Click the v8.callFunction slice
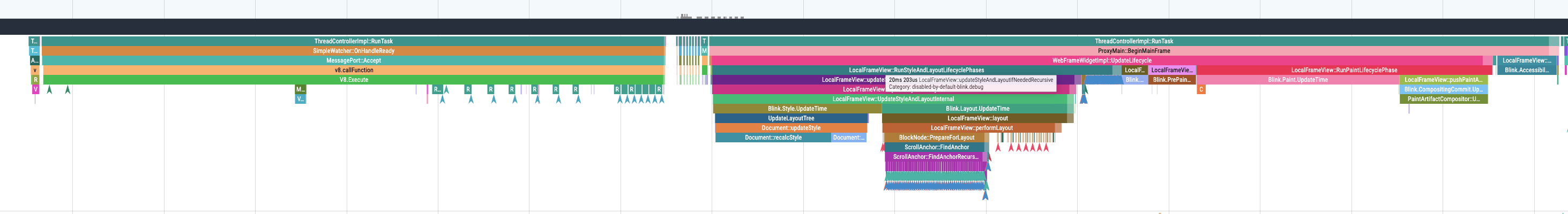The image size is (1568, 214). 353,71
